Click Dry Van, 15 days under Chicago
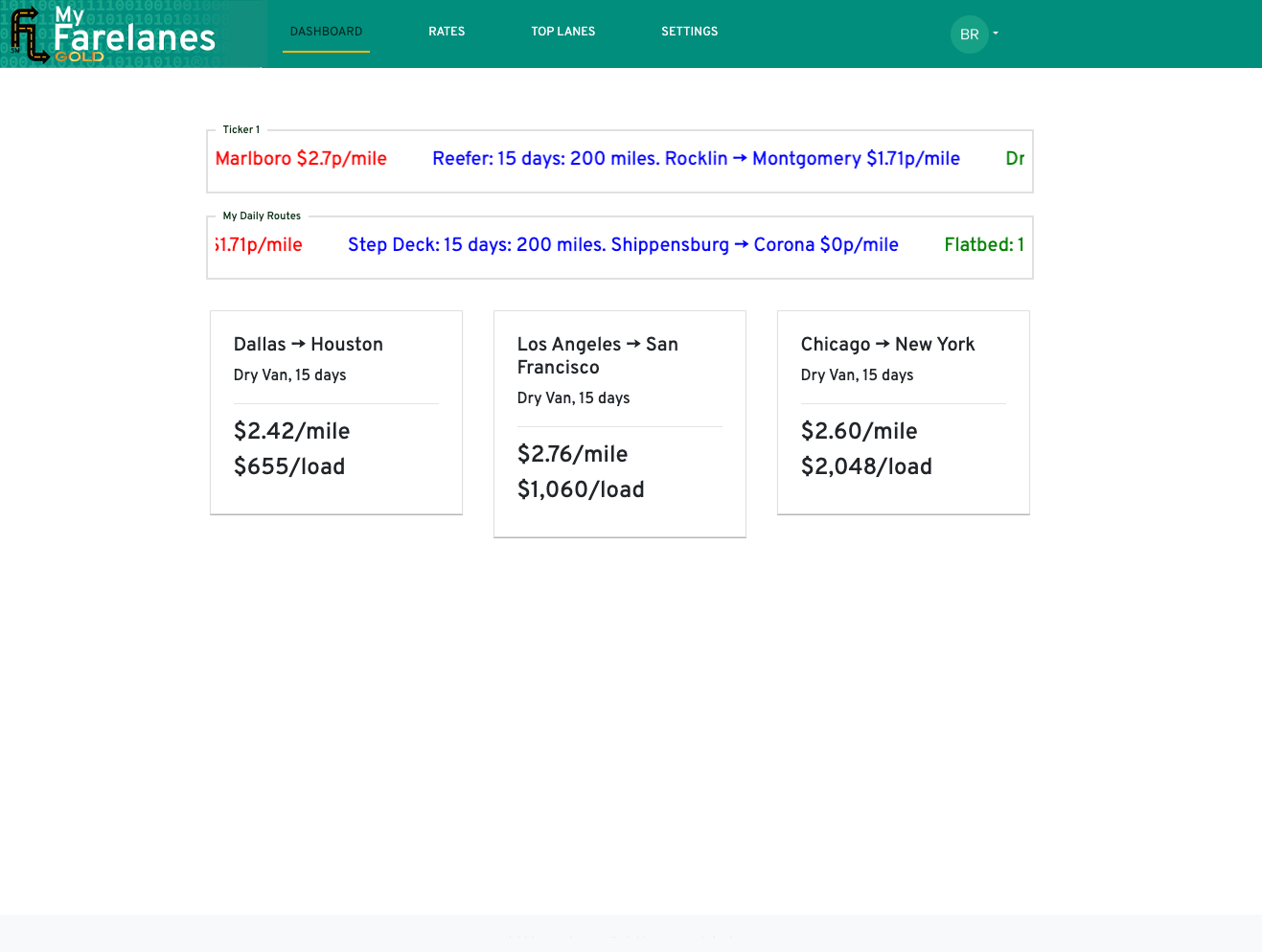 tap(858, 375)
